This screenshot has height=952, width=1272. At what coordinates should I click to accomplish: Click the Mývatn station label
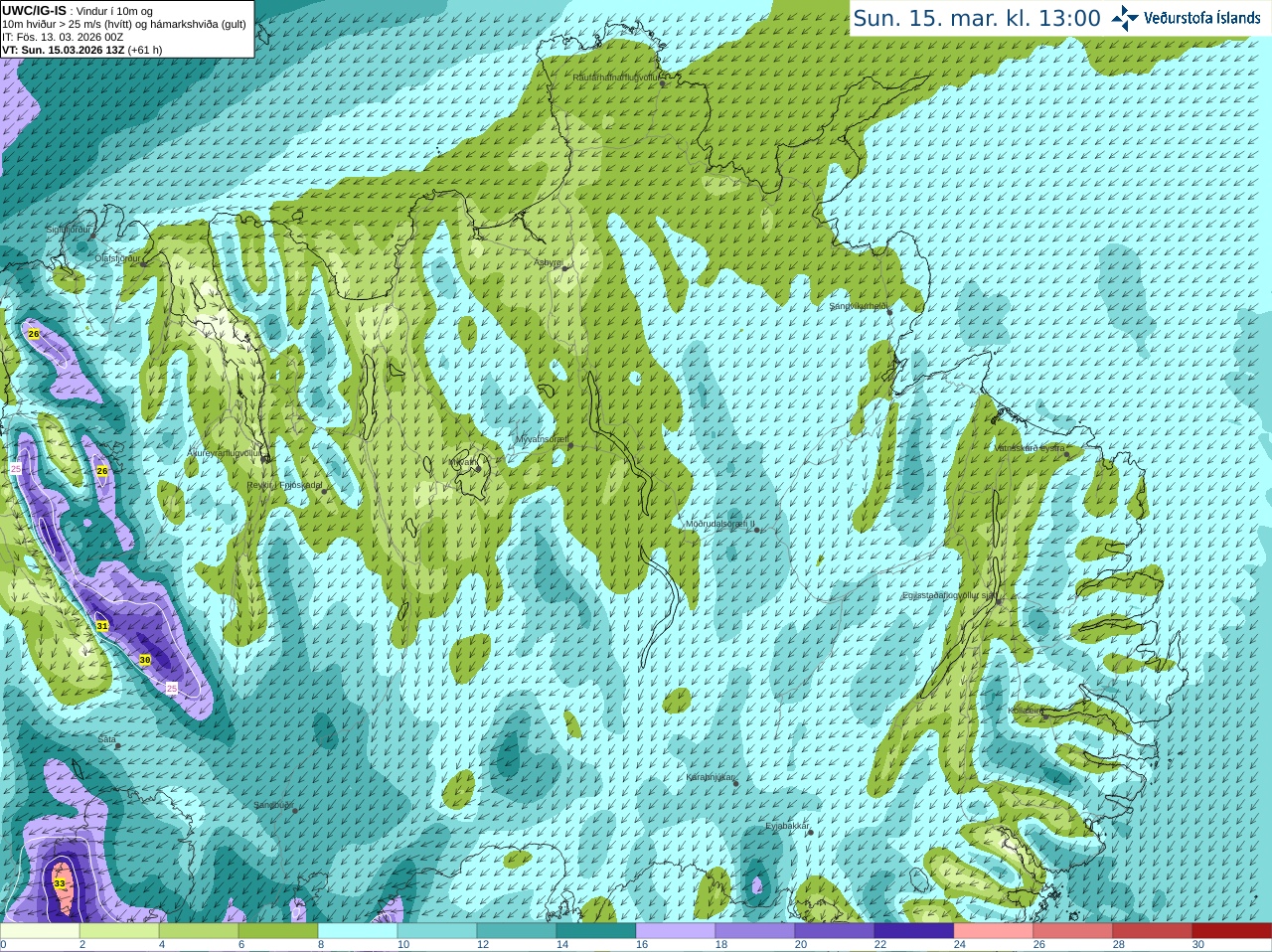tap(461, 461)
